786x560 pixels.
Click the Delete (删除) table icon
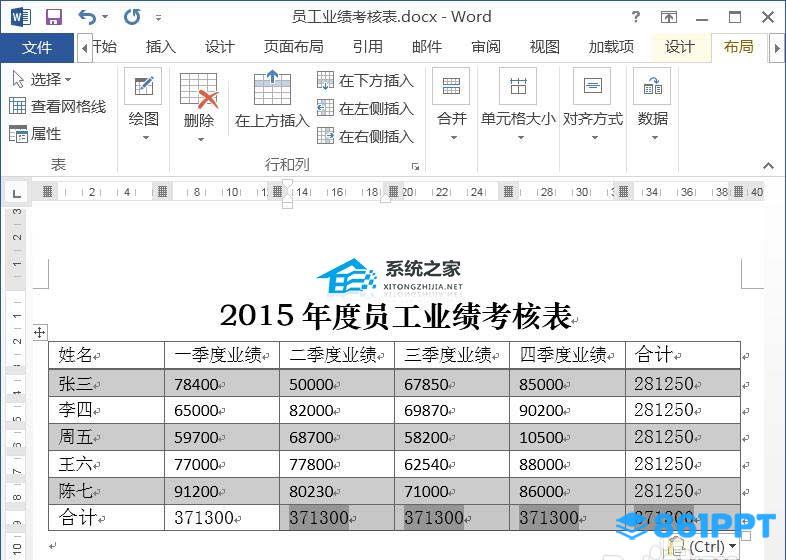coord(199,91)
